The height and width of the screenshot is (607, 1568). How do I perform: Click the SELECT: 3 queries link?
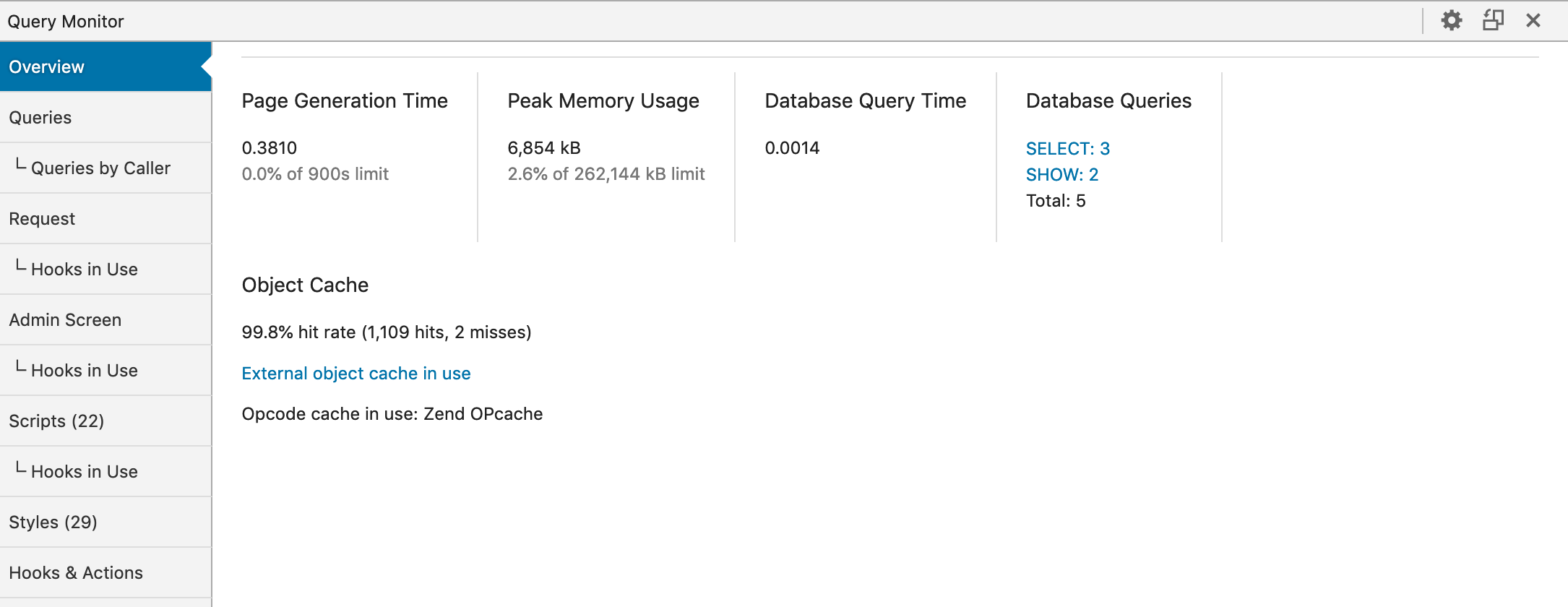coord(1068,148)
